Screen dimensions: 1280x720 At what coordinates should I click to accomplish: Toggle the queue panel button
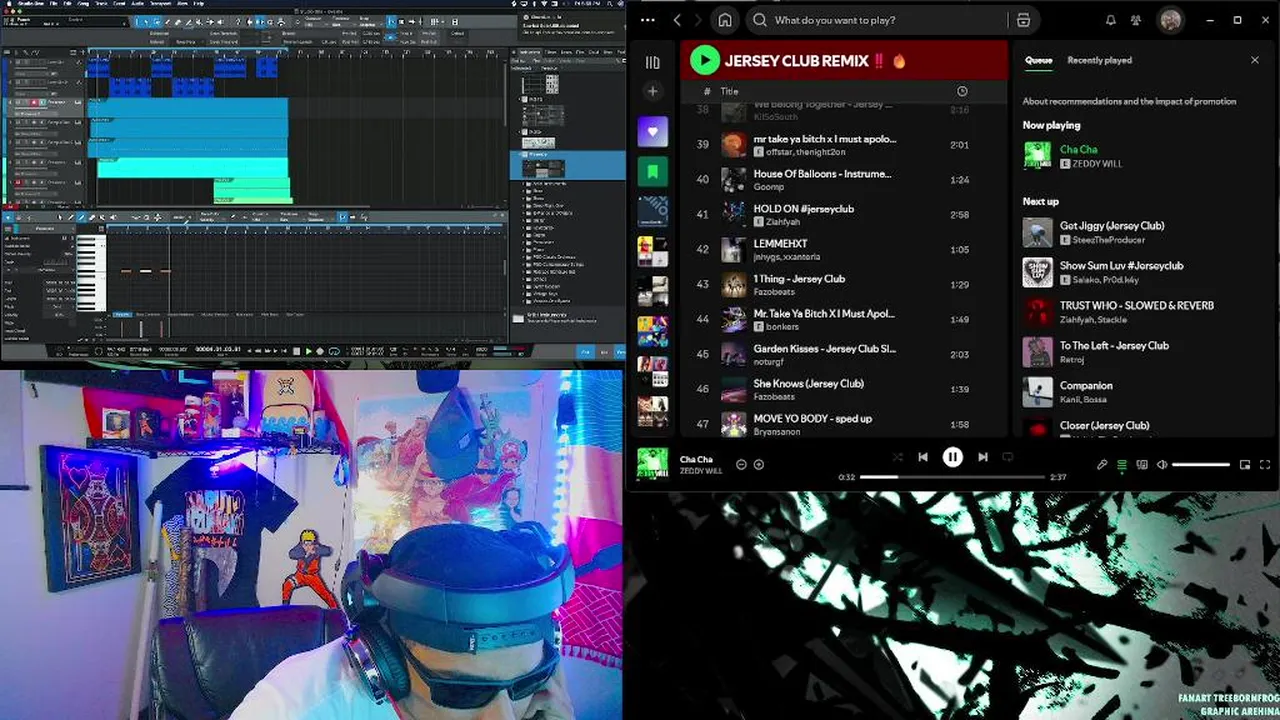[1122, 464]
